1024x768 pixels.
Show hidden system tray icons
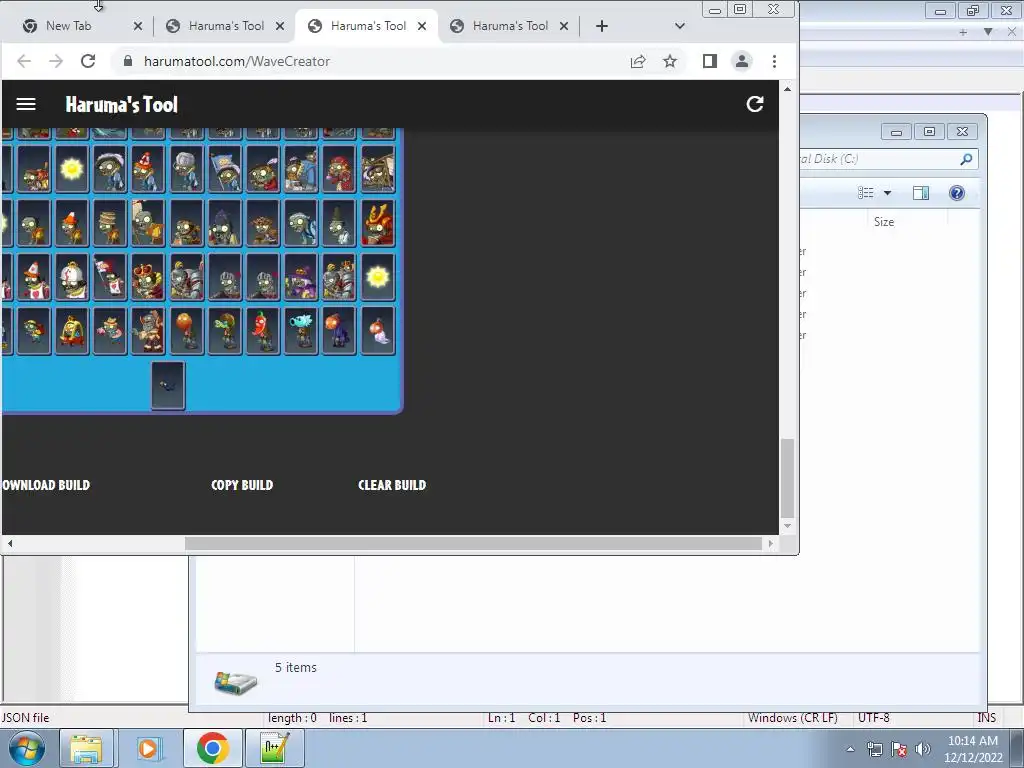[x=850, y=749]
